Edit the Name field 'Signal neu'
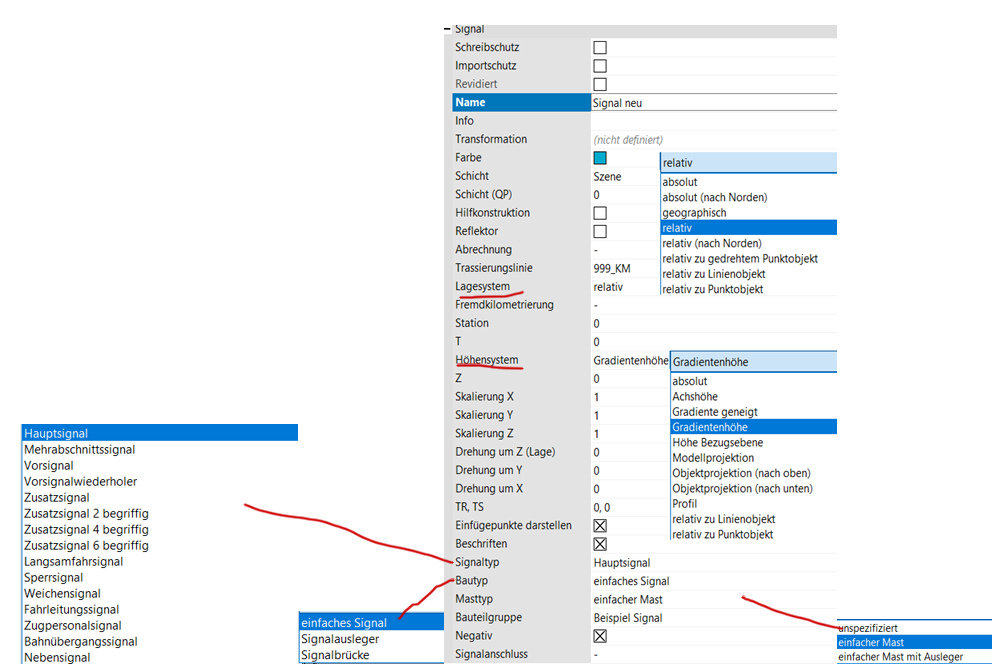The image size is (999, 670). coord(712,102)
